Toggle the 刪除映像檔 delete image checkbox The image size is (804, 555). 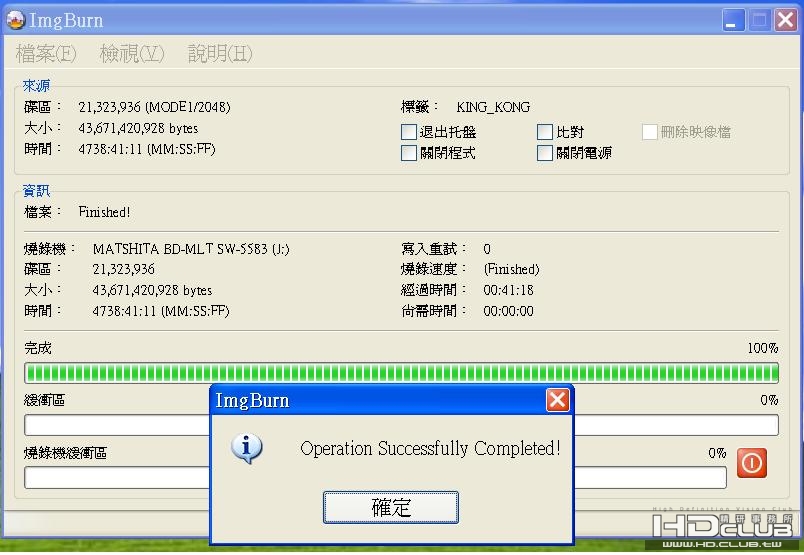(x=650, y=132)
